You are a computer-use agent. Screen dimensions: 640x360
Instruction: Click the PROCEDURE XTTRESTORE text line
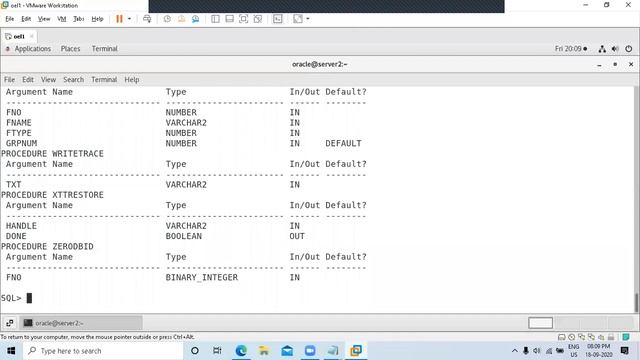(52, 195)
